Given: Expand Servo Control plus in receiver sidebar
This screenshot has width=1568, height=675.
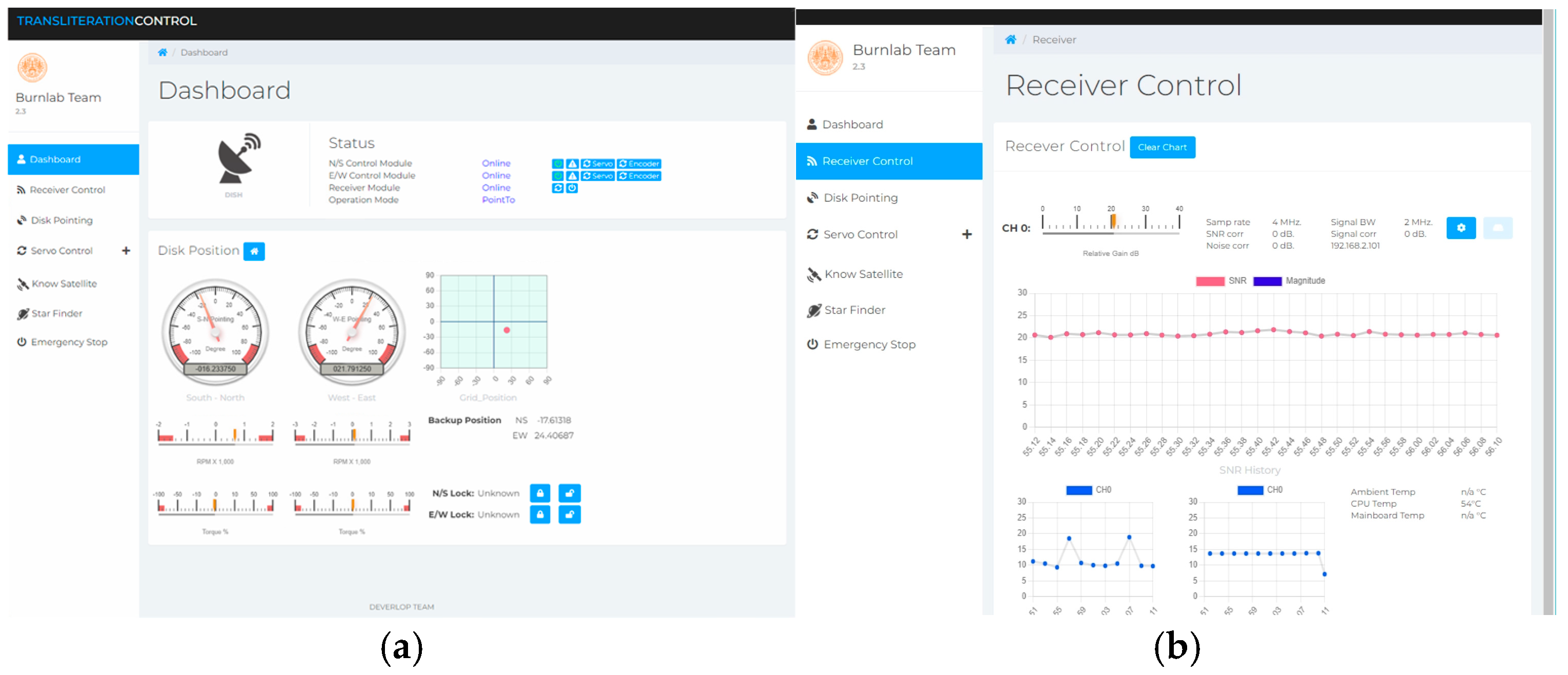Looking at the screenshot, I should coord(967,235).
